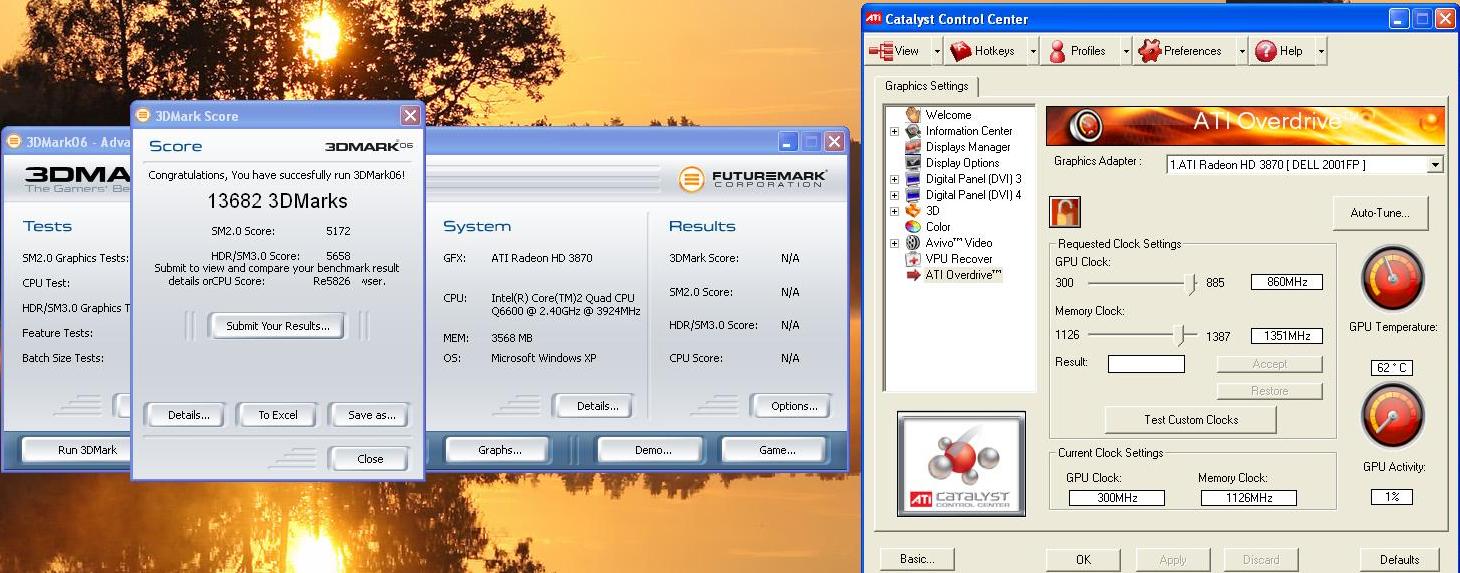Select Avivo Video in the tree
Screen dimensions: 1460x573
click(959, 243)
